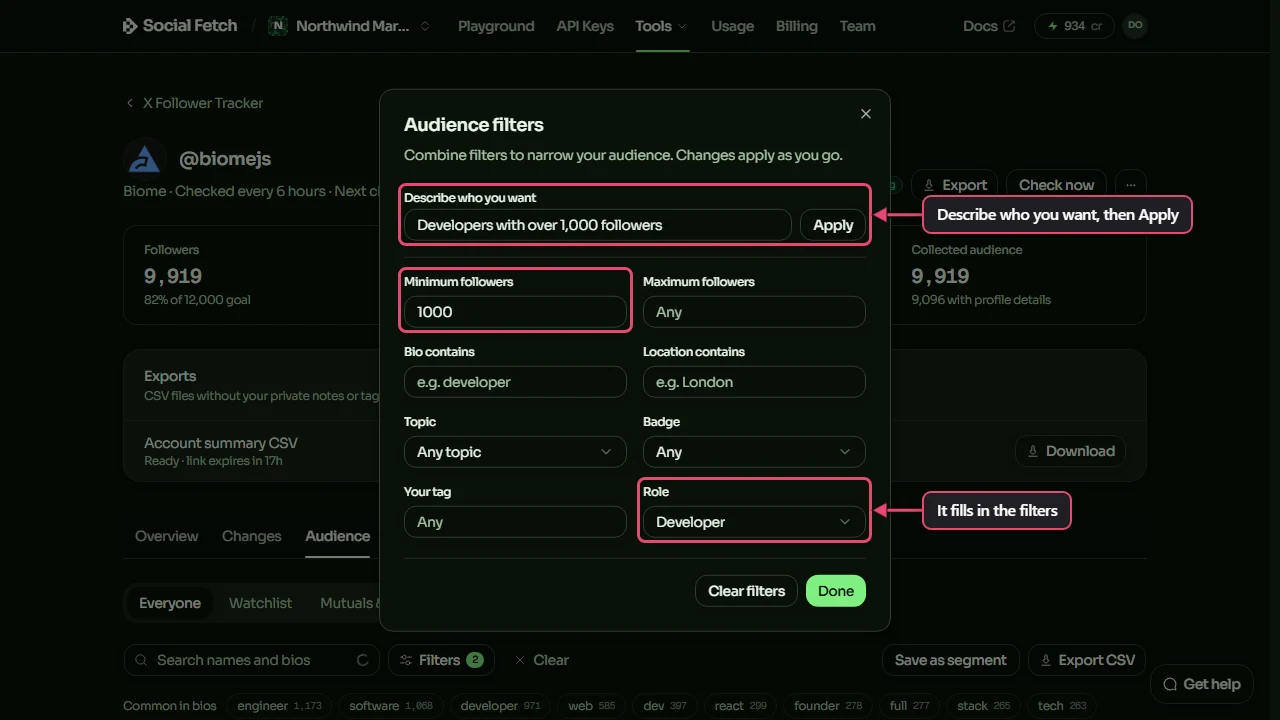Click Save as segment
This screenshot has height=720, width=1280.
tap(951, 660)
